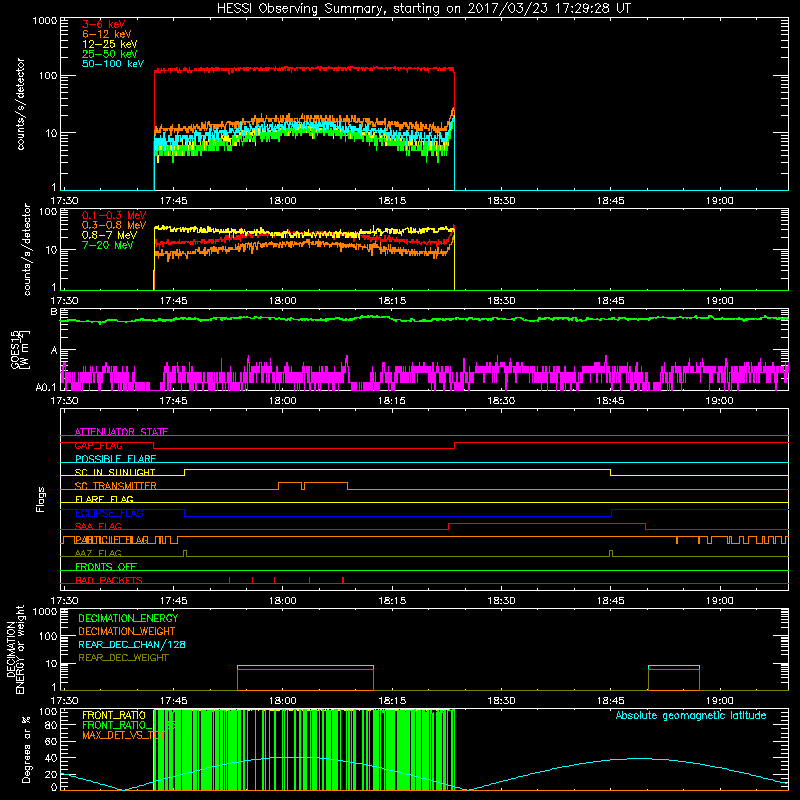Viewport: 800px width, 800px height.
Task: Select the REAR_DEC_CHAN/128 legend label
Action: click(132, 645)
